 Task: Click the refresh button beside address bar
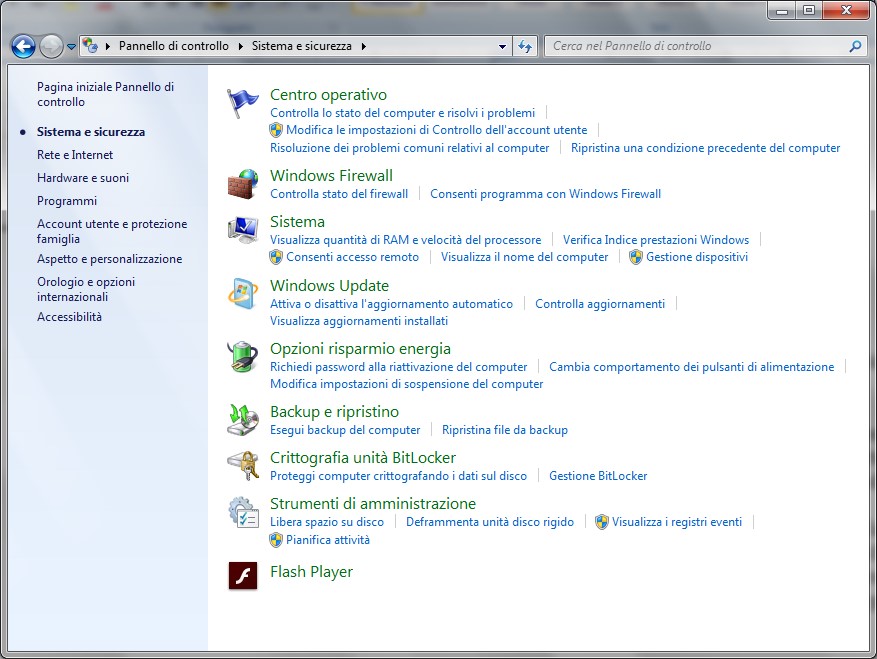(x=525, y=46)
